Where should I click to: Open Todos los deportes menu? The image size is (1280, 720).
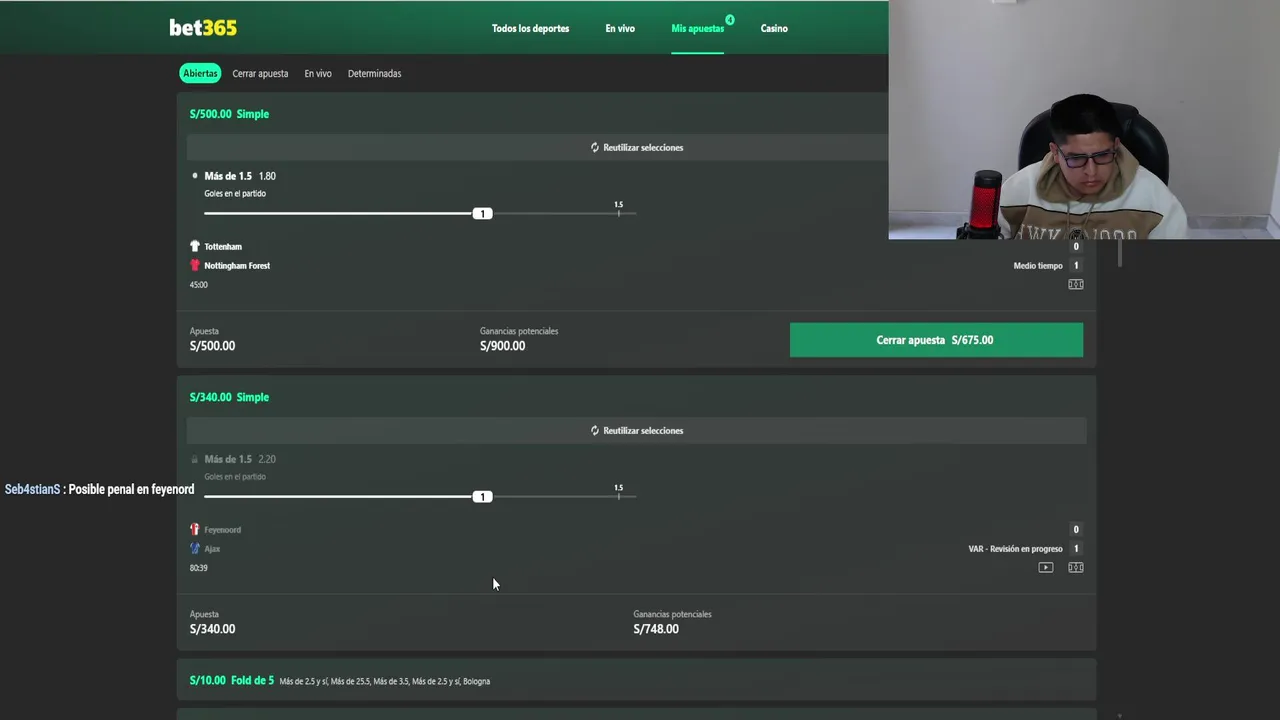(x=530, y=28)
